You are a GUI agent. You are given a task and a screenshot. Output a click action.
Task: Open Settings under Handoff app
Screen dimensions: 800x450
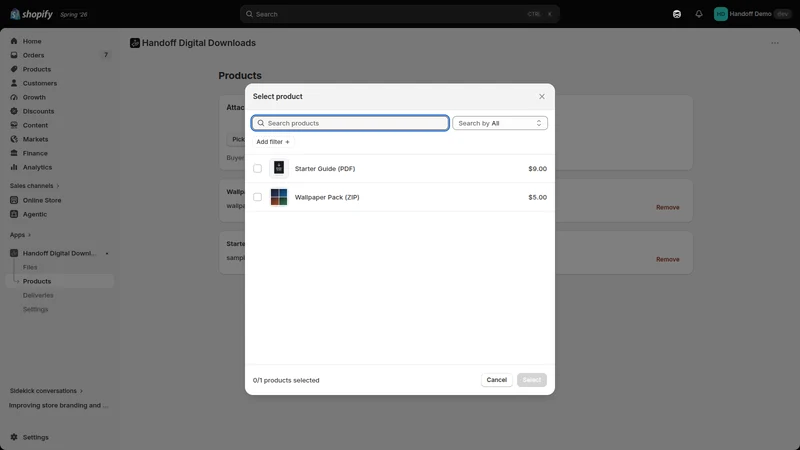pyautogui.click(x=35, y=310)
